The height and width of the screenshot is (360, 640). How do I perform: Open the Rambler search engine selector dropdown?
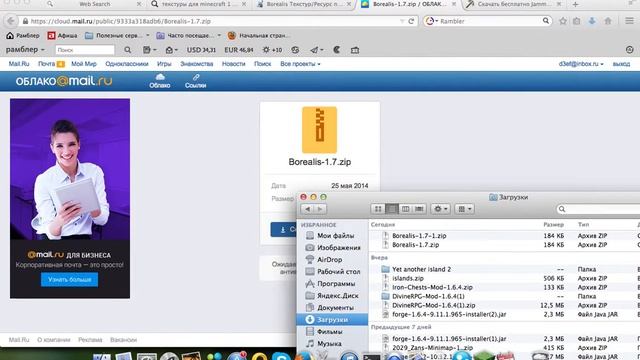point(432,21)
